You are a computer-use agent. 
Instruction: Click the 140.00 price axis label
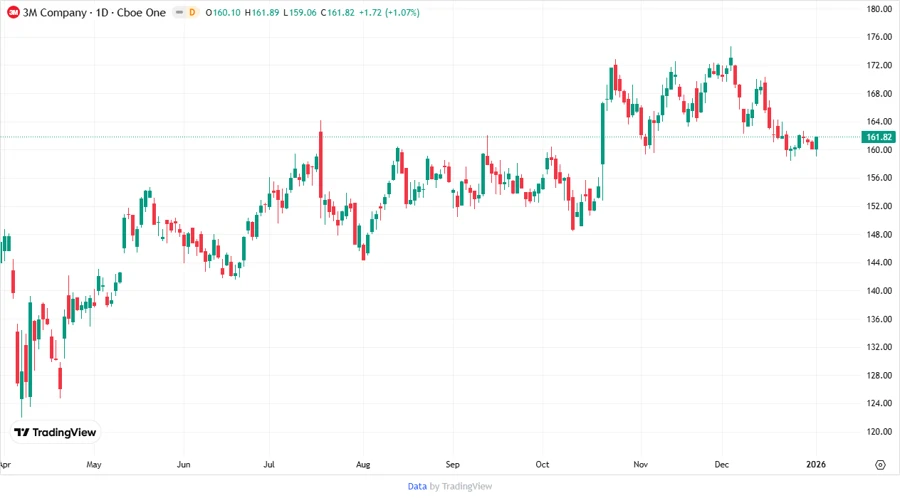879,291
